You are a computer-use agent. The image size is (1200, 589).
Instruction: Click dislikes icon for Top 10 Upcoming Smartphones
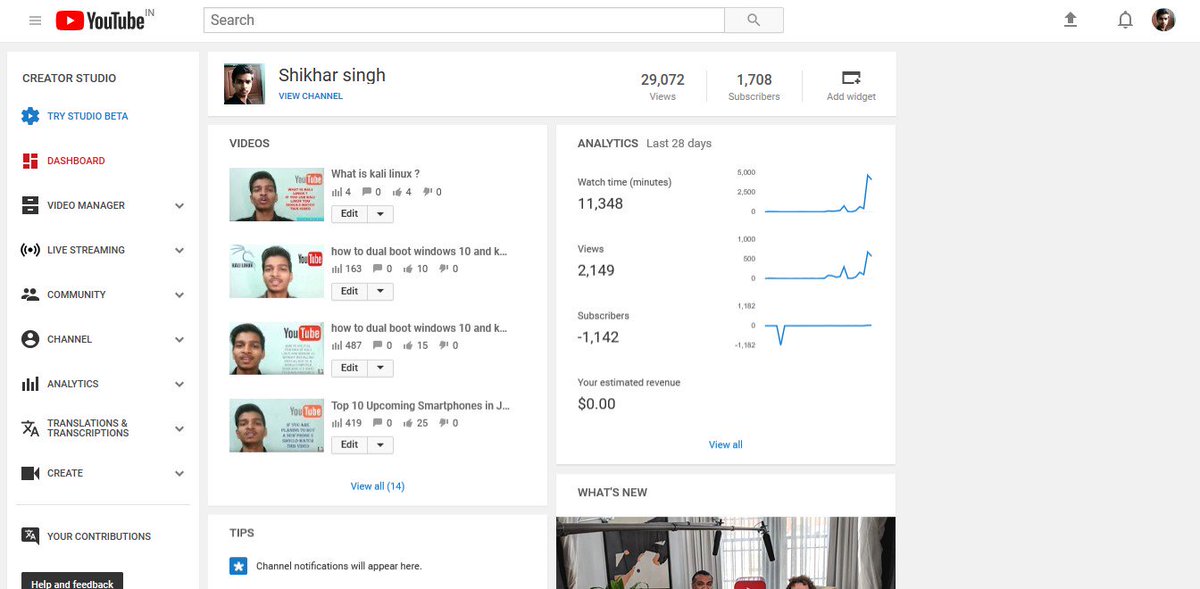pyautogui.click(x=442, y=423)
